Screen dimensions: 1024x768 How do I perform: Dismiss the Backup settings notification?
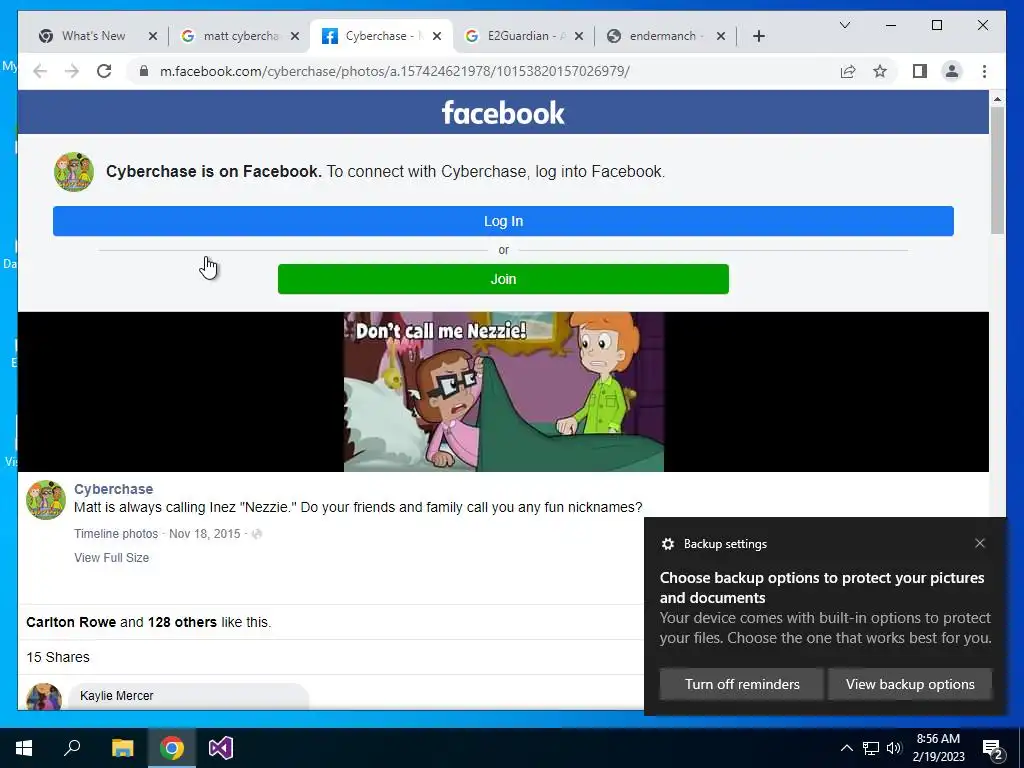980,543
